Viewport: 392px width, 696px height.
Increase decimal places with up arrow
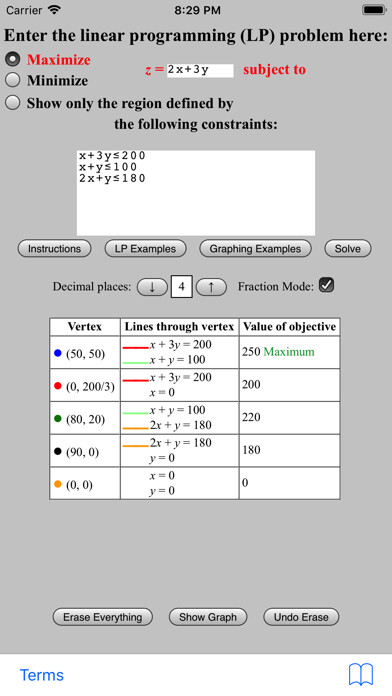(211, 287)
